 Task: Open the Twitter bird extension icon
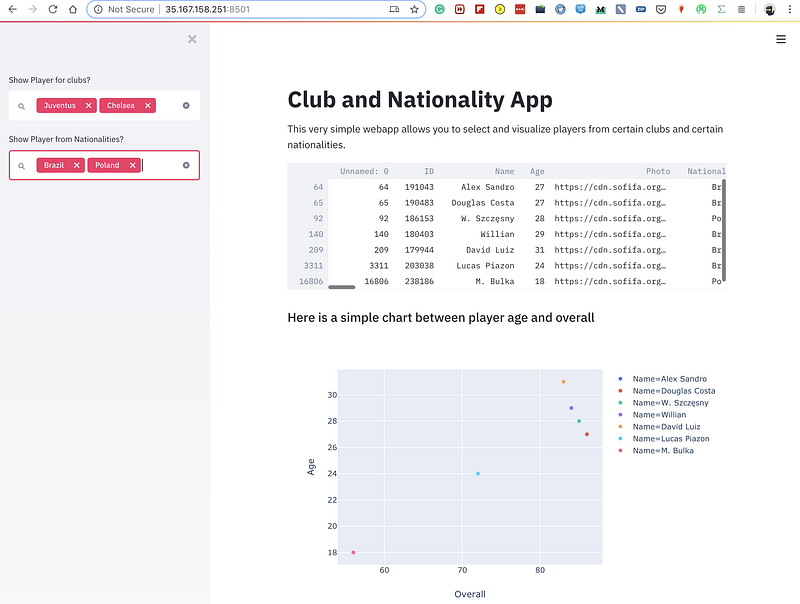pyautogui.click(x=560, y=9)
